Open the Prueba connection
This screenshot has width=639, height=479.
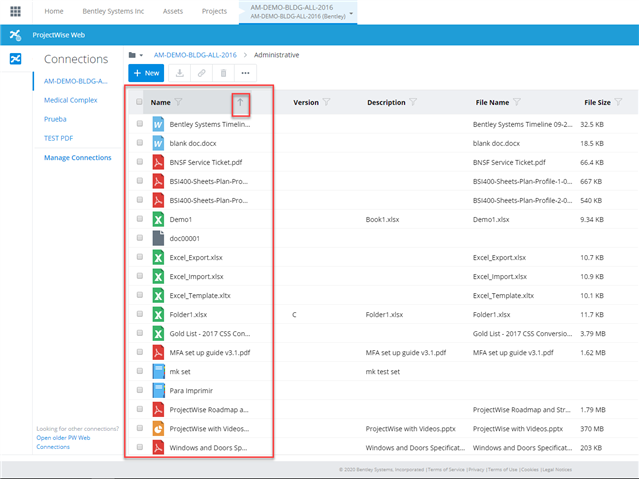click(x=55, y=119)
